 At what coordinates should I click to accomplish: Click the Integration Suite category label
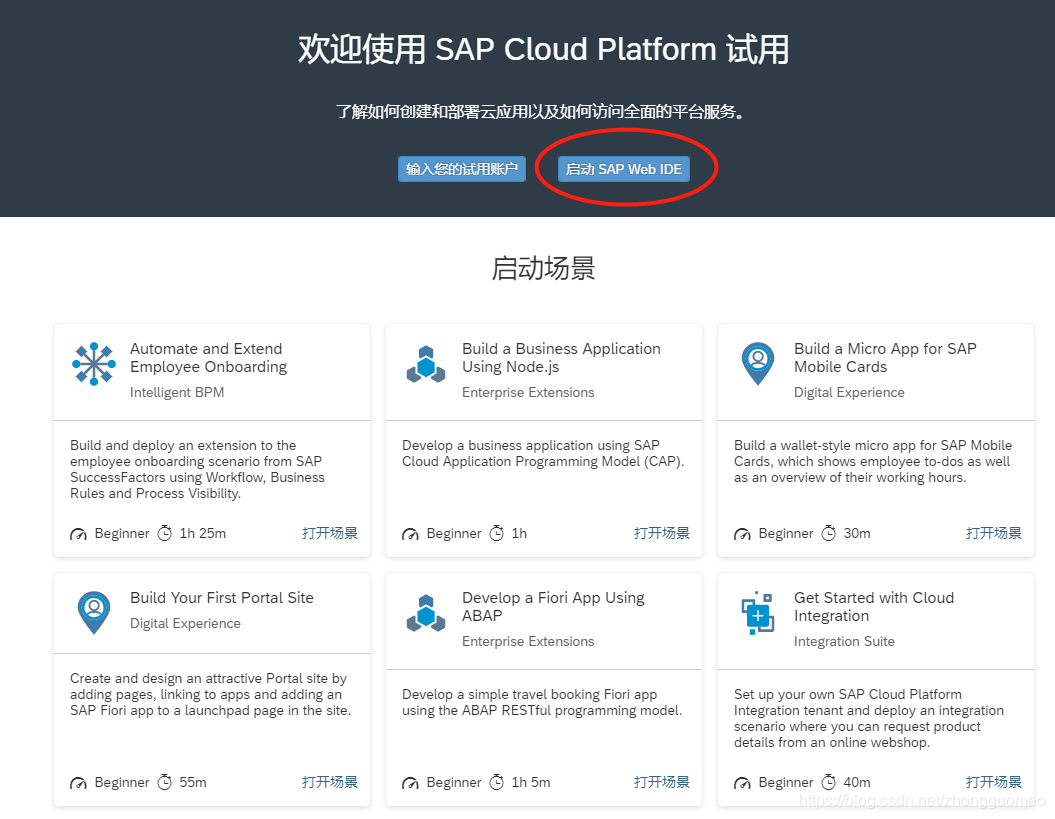tap(844, 641)
